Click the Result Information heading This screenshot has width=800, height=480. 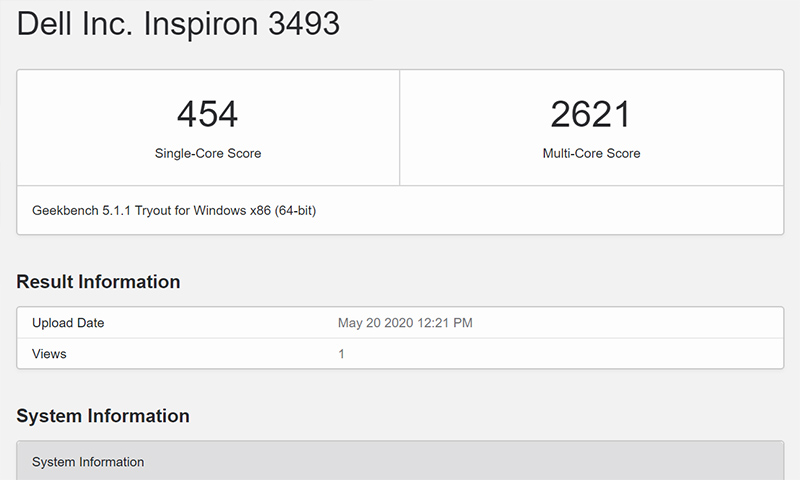pos(98,282)
